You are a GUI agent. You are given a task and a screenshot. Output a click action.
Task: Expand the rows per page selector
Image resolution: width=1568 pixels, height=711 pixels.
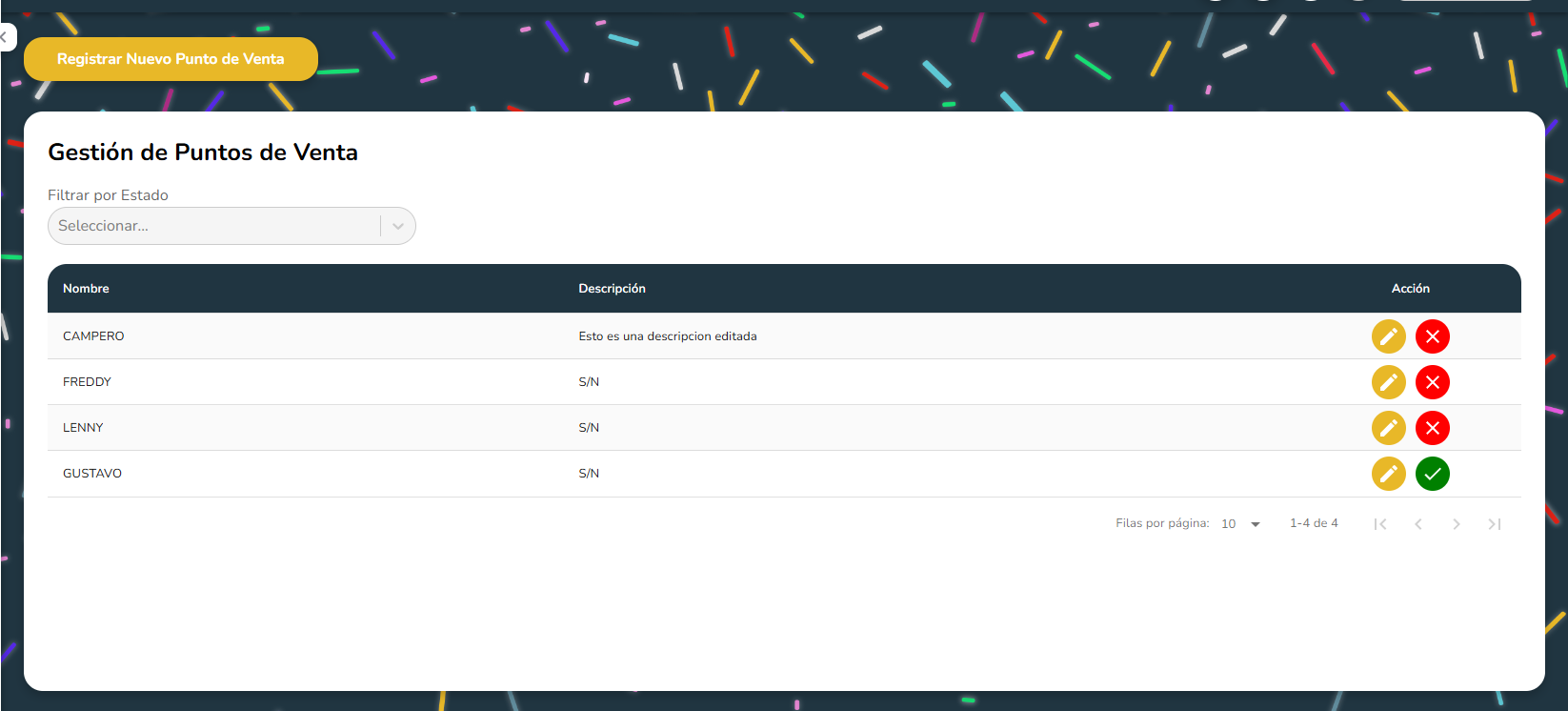[x=1241, y=524]
